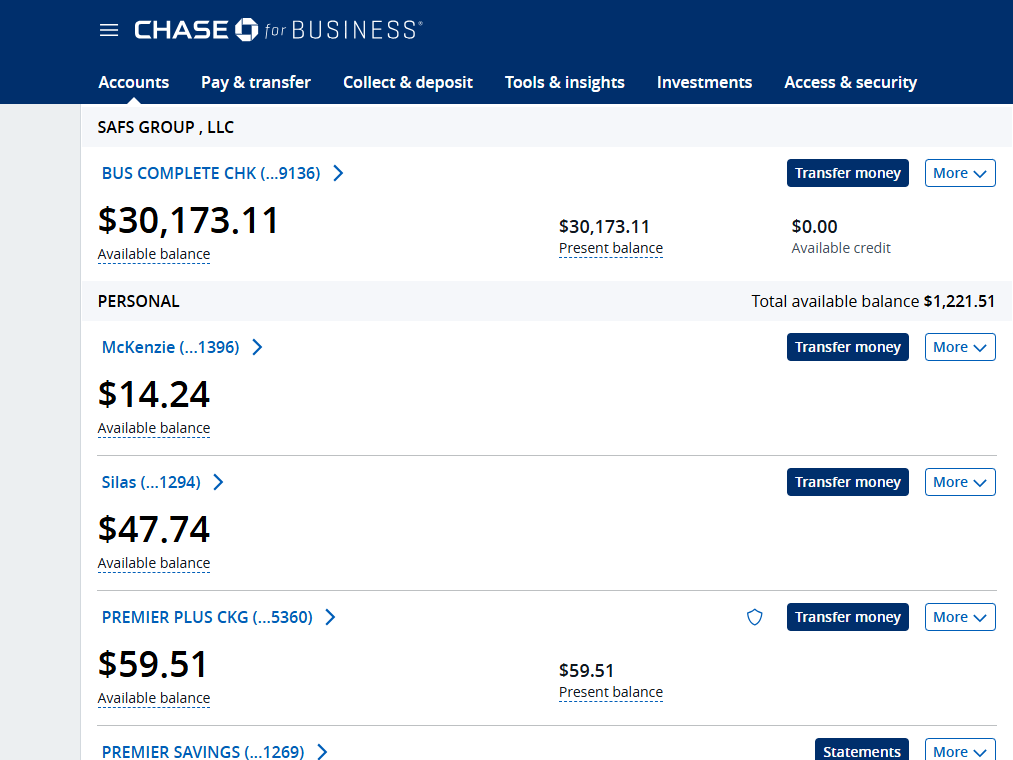Transfer money from BUS COMPLETE CHK account
The height and width of the screenshot is (760, 1013).
click(848, 173)
